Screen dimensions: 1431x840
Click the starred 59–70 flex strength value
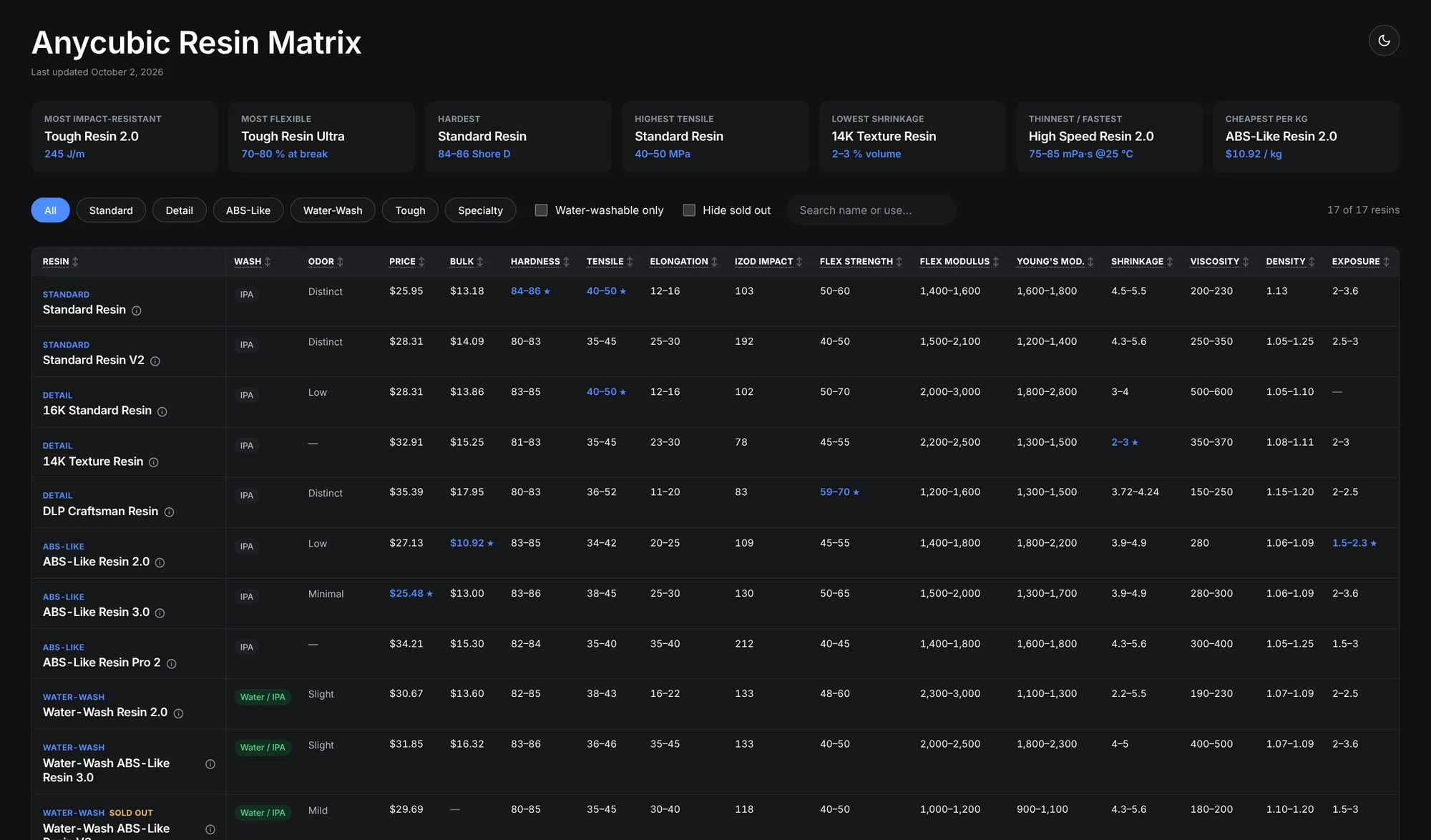pos(839,492)
